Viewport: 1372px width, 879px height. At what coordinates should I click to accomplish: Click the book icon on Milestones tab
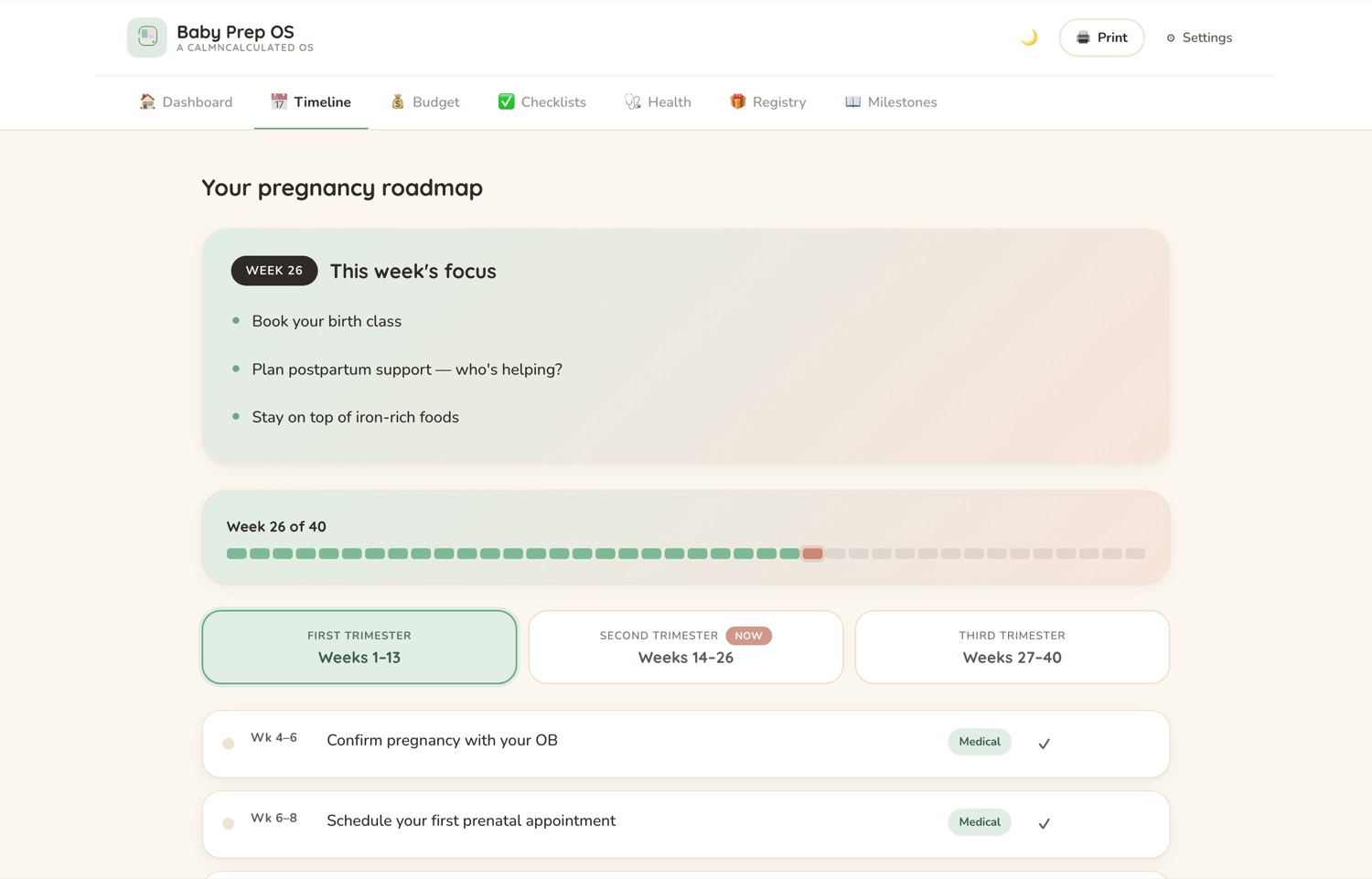coord(852,102)
